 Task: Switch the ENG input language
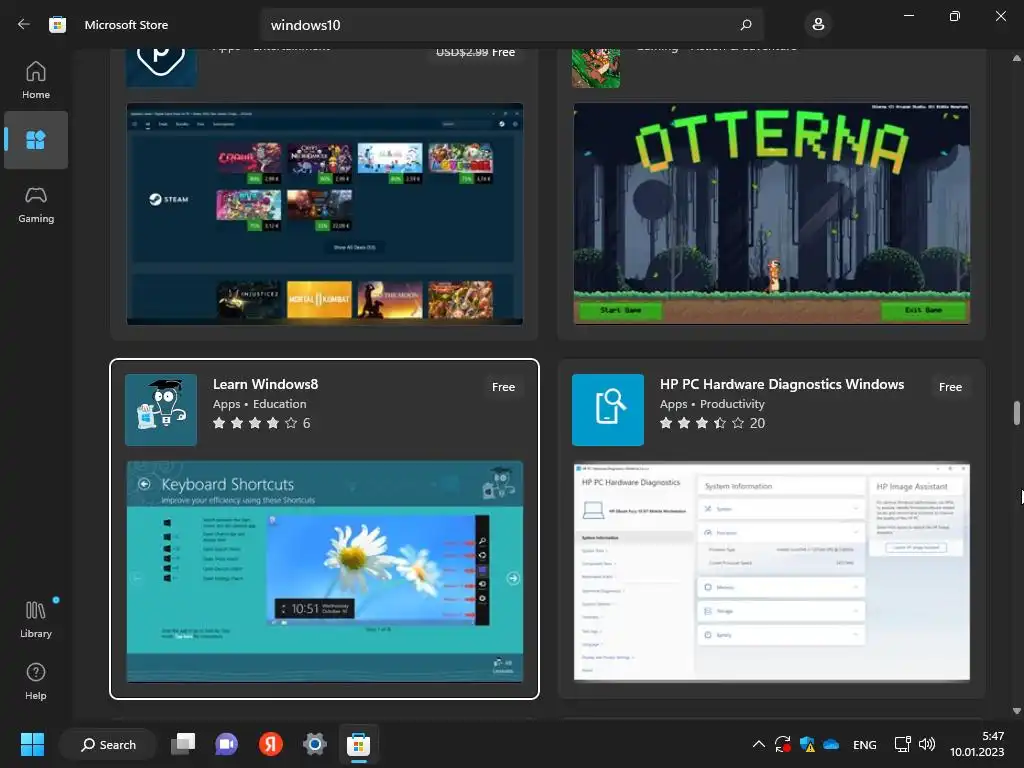tap(865, 744)
